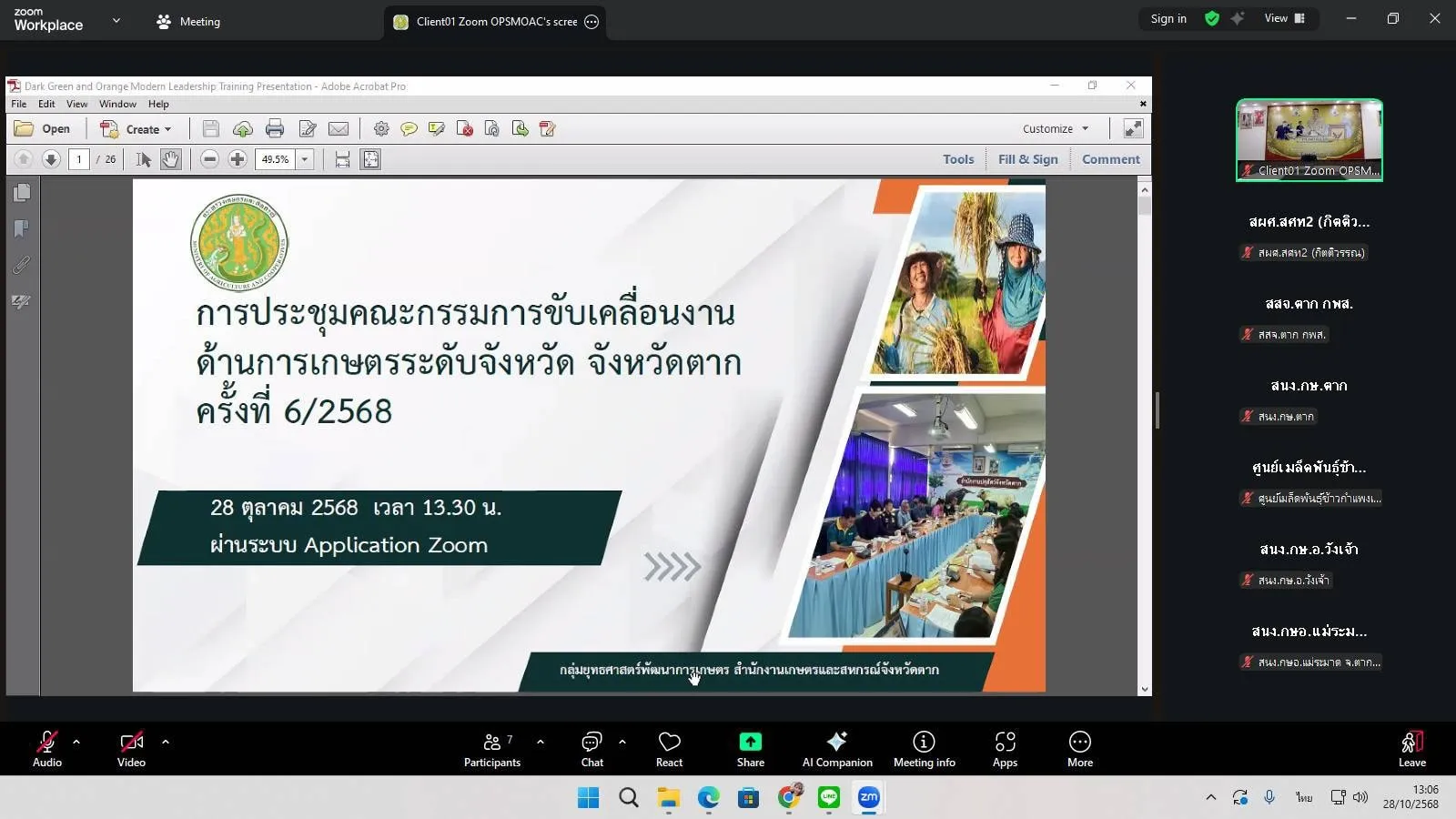Expand the audio options arrow
This screenshot has height=819, width=1456.
click(x=76, y=742)
